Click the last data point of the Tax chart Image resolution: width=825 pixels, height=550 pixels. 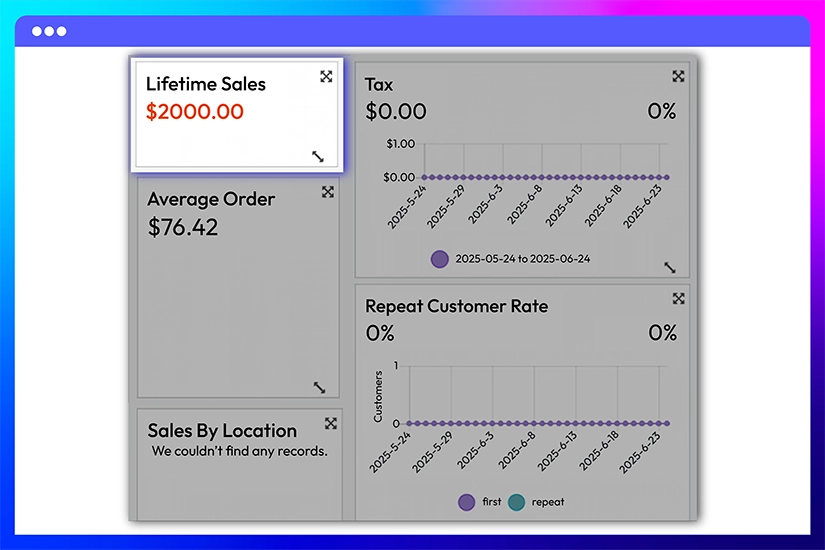coord(667,177)
